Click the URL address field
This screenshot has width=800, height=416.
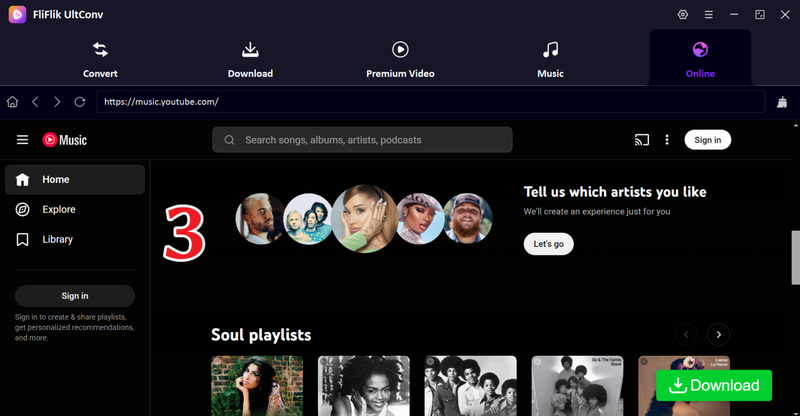[430, 102]
